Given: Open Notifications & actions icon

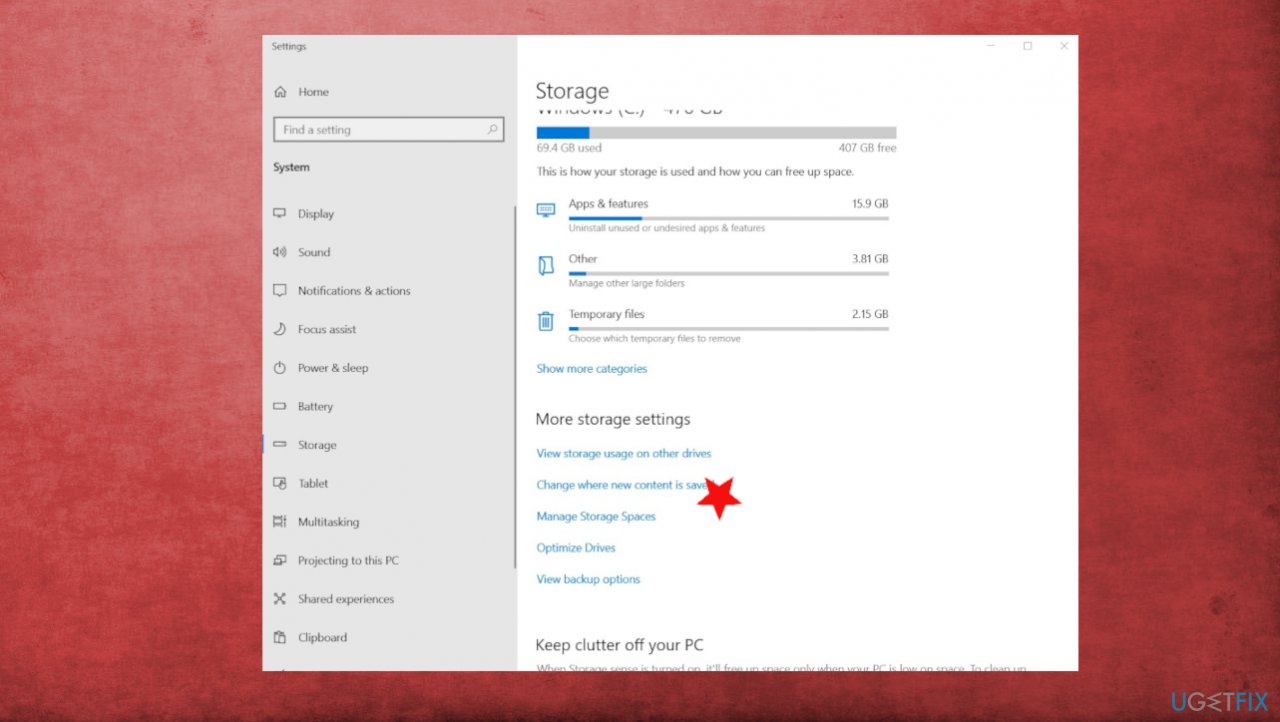Looking at the screenshot, I should (x=280, y=291).
